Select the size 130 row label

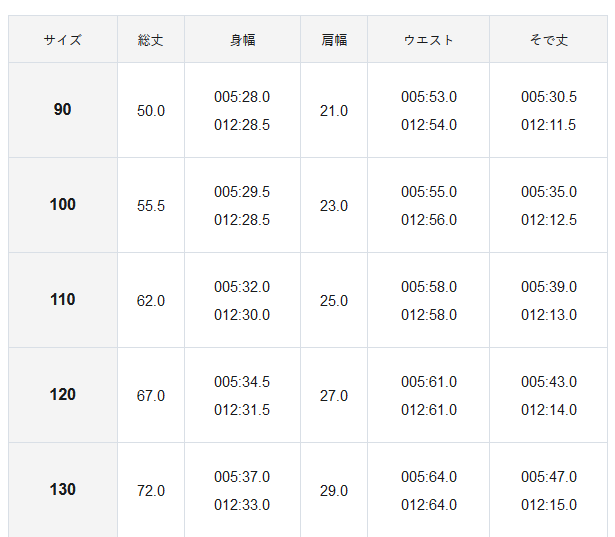[63, 489]
